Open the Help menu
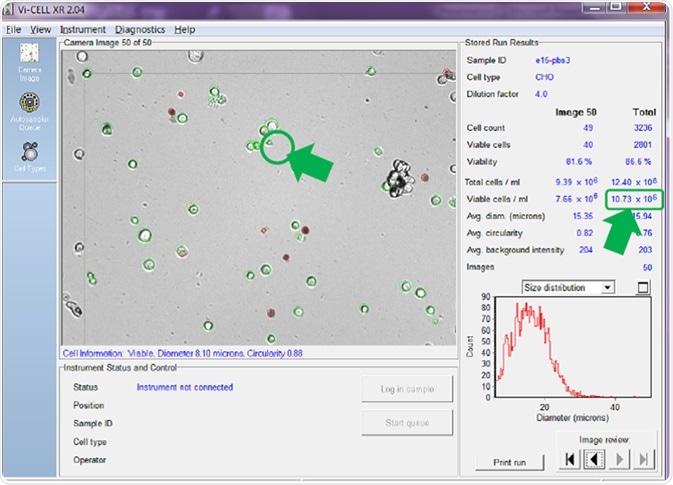The image size is (673, 485). pos(184,30)
